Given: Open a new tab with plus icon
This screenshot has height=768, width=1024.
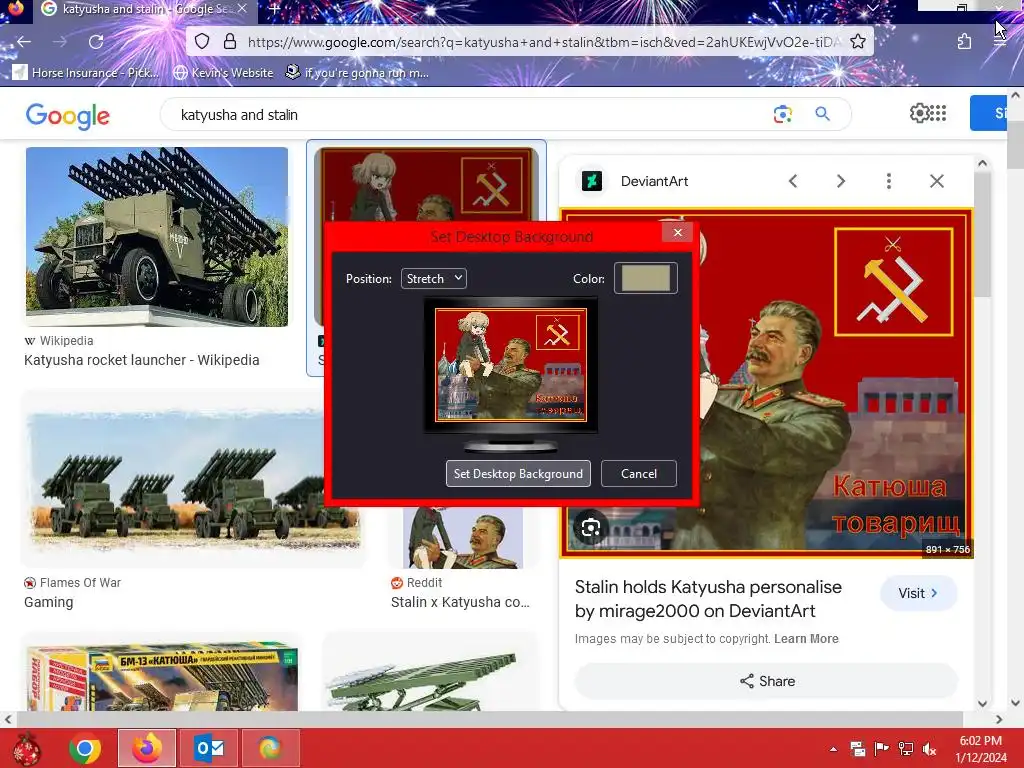Looking at the screenshot, I should [275, 9].
